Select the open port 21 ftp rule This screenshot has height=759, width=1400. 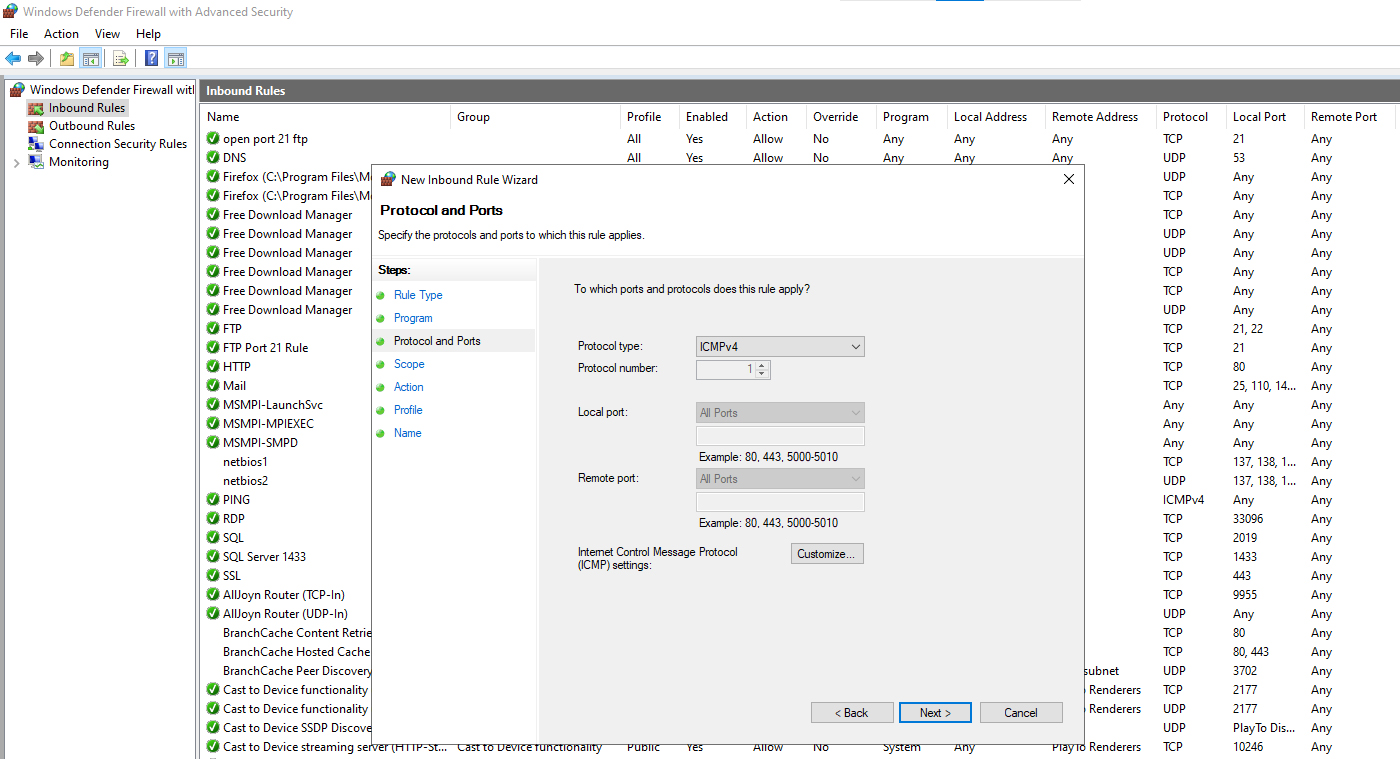pos(265,139)
